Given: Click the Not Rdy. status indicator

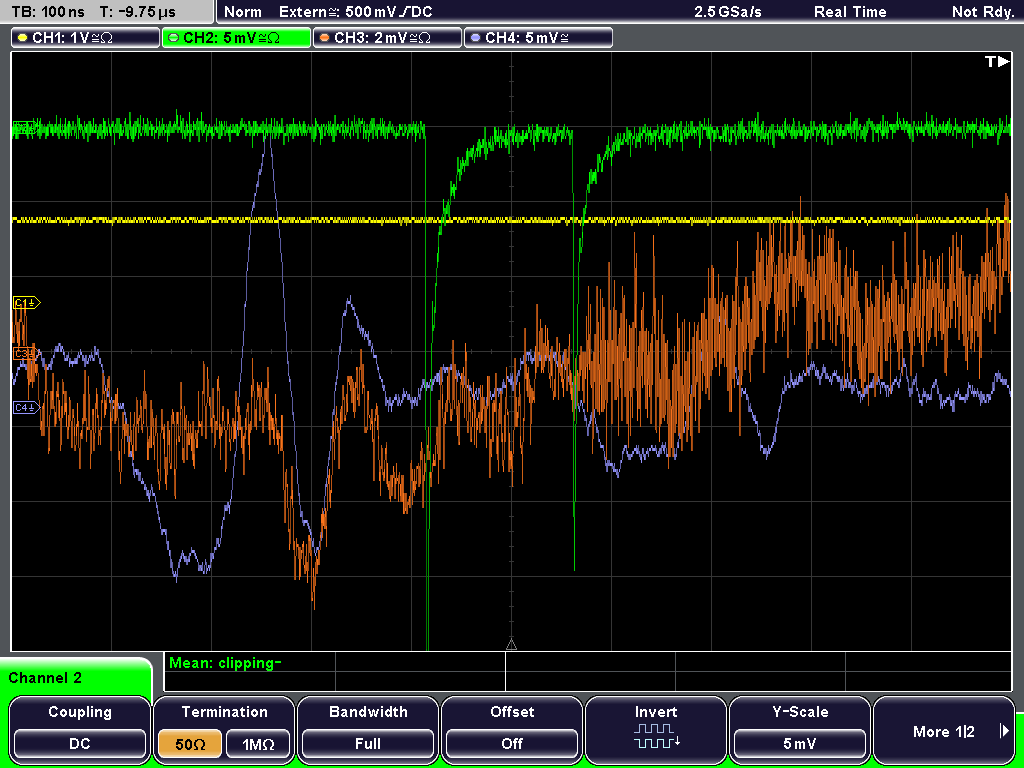Looking at the screenshot, I should coord(983,12).
